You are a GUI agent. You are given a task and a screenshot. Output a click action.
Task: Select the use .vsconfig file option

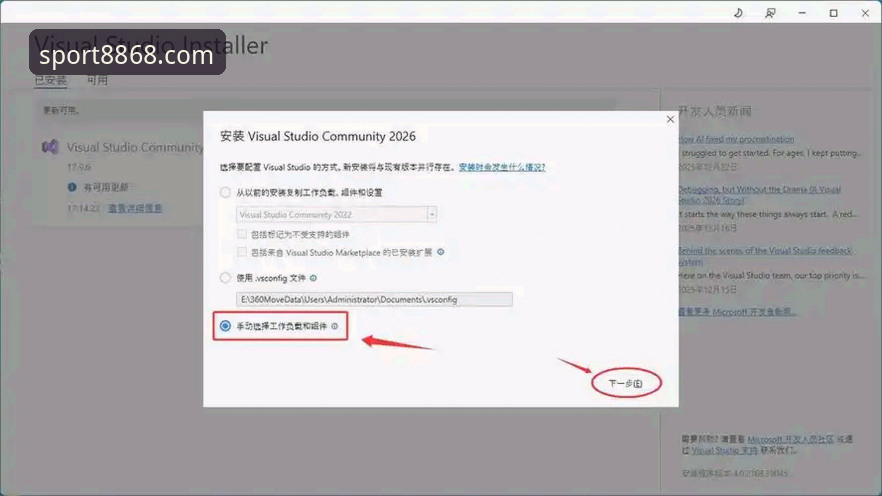(x=225, y=278)
